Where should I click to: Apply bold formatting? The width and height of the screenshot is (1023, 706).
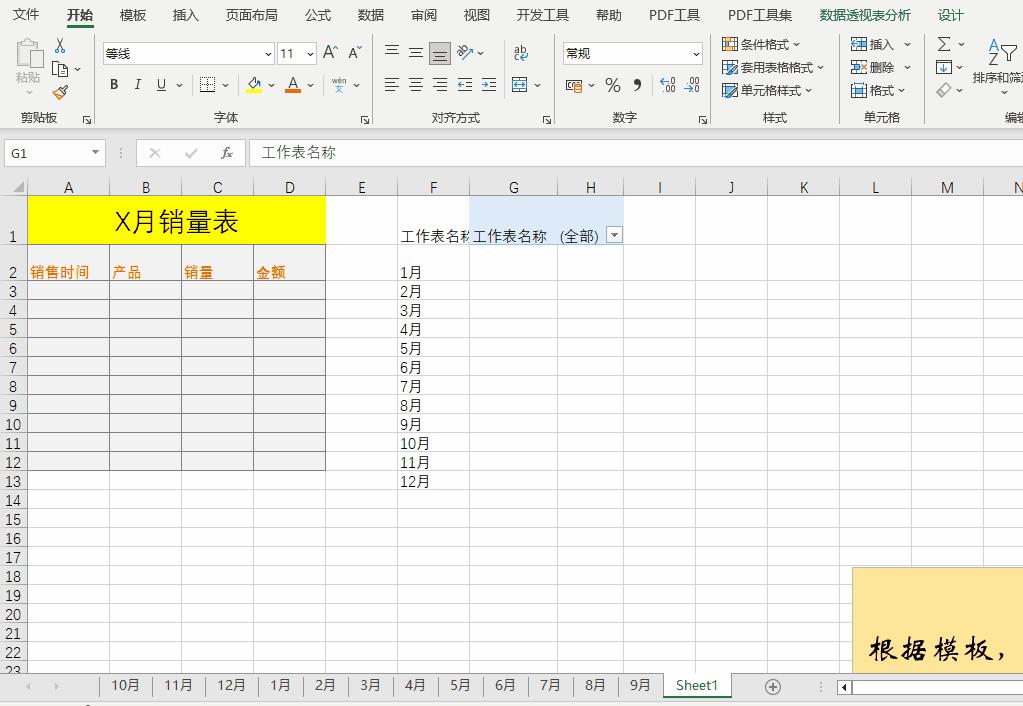point(113,84)
